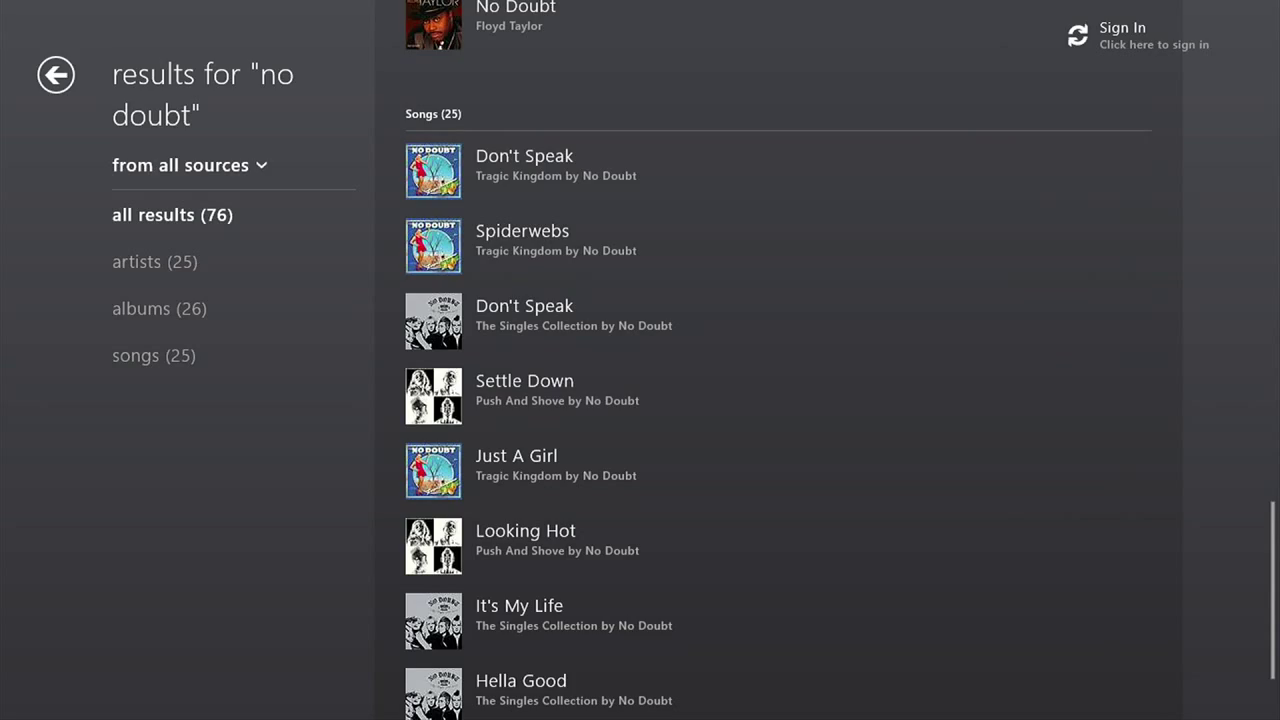Click the Settle Down album artwork
1280x720 pixels.
click(433, 396)
